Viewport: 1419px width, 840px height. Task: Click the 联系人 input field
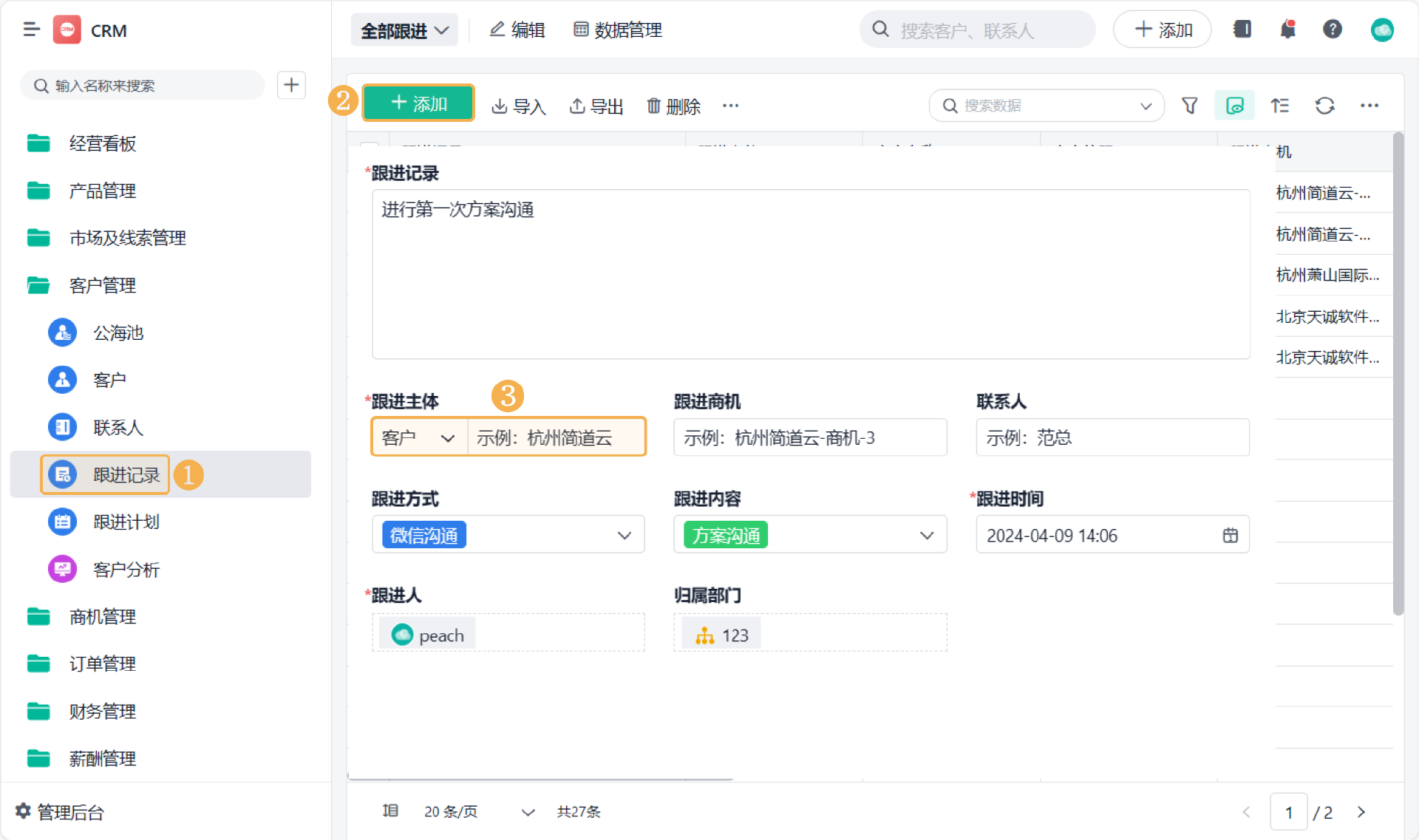pyautogui.click(x=1112, y=437)
